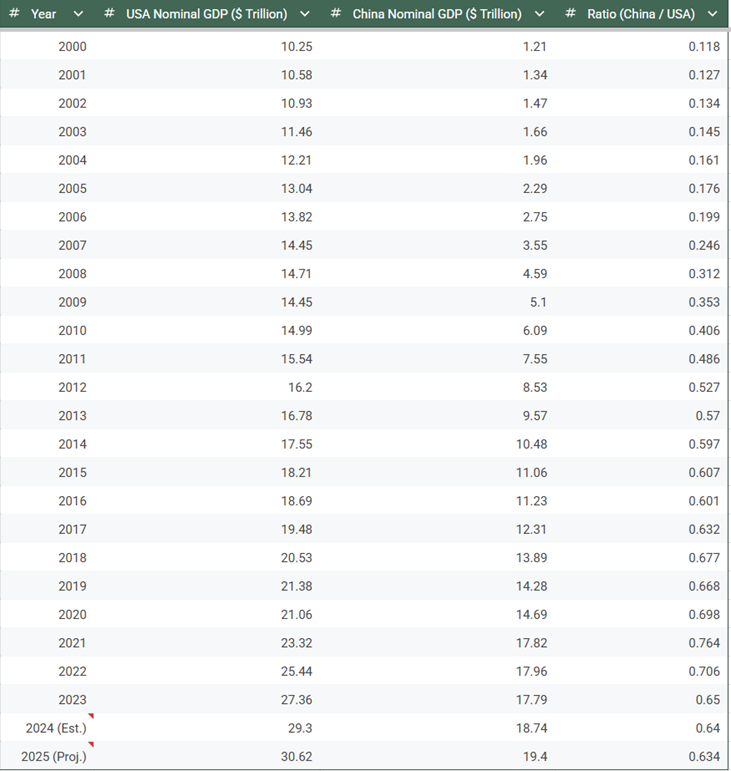Image resolution: width=731 pixels, height=771 pixels.
Task: Click the red note marker on 2024 (Est.) cell
Action: point(91,717)
